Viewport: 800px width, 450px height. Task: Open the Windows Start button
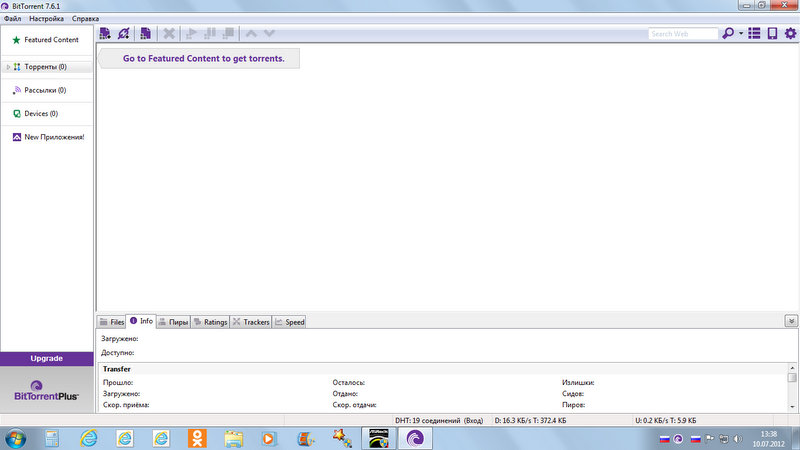coord(15,438)
